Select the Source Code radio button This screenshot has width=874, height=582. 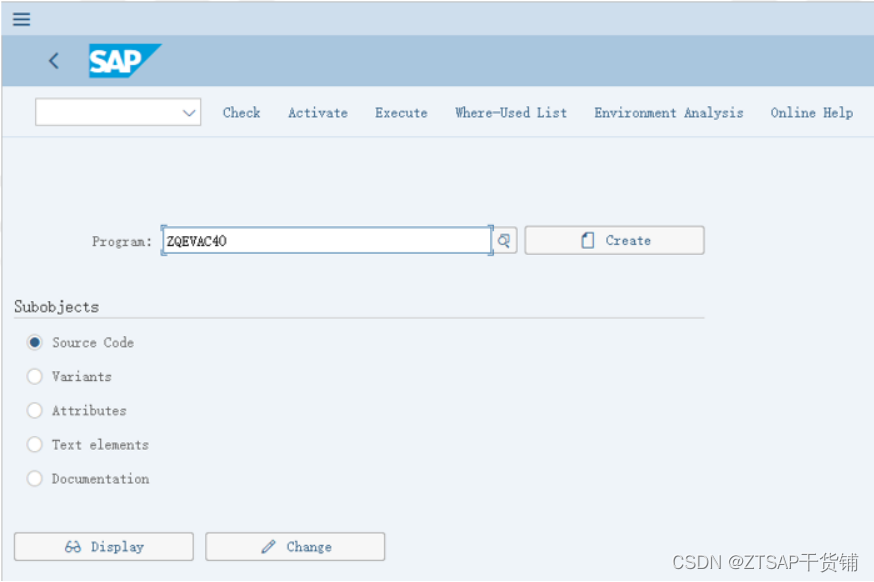point(34,341)
